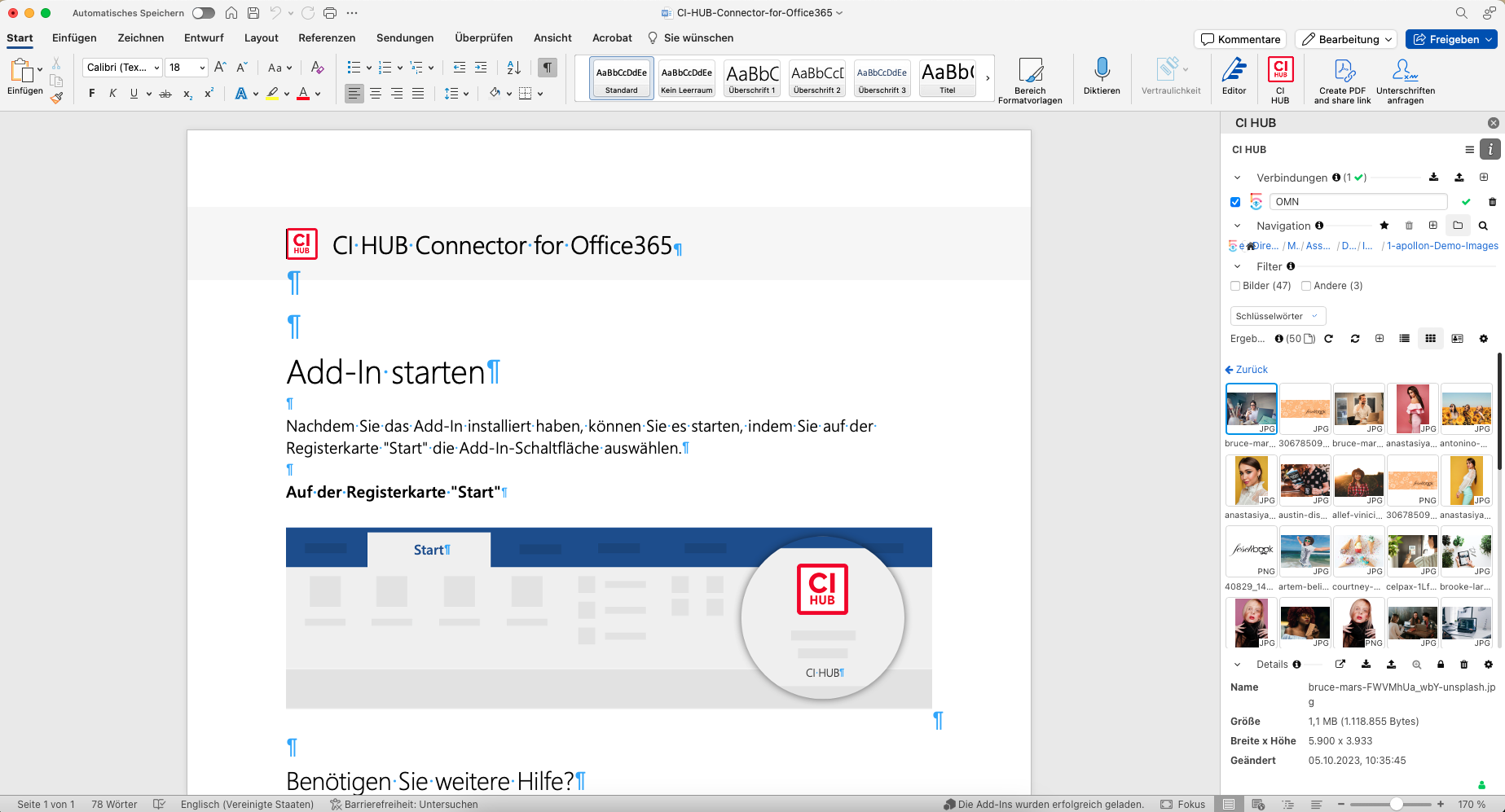
Task: Collapse the Verbindungen section
Action: [x=1237, y=178]
